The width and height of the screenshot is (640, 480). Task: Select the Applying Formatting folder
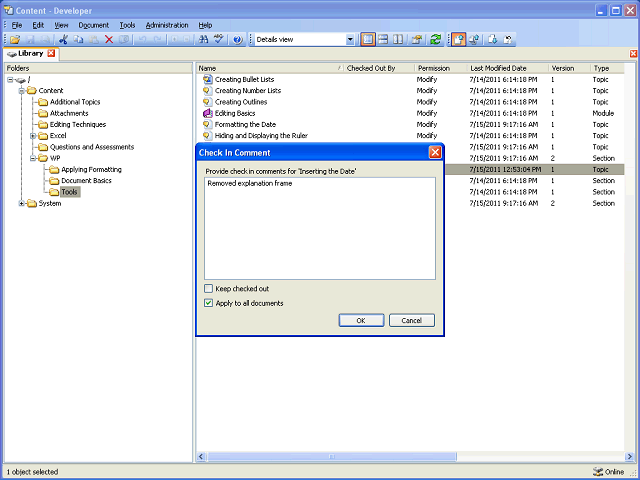click(x=91, y=169)
